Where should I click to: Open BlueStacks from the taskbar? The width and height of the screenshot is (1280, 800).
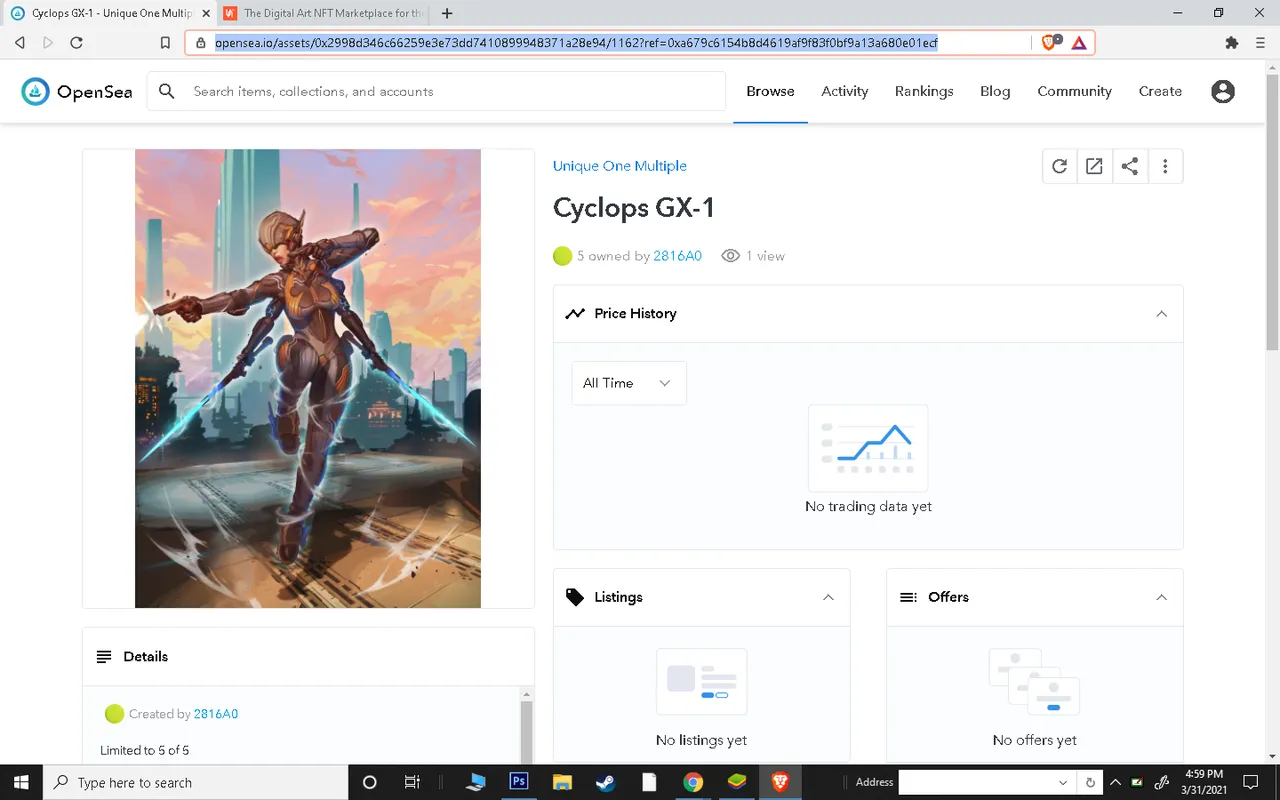[736, 782]
